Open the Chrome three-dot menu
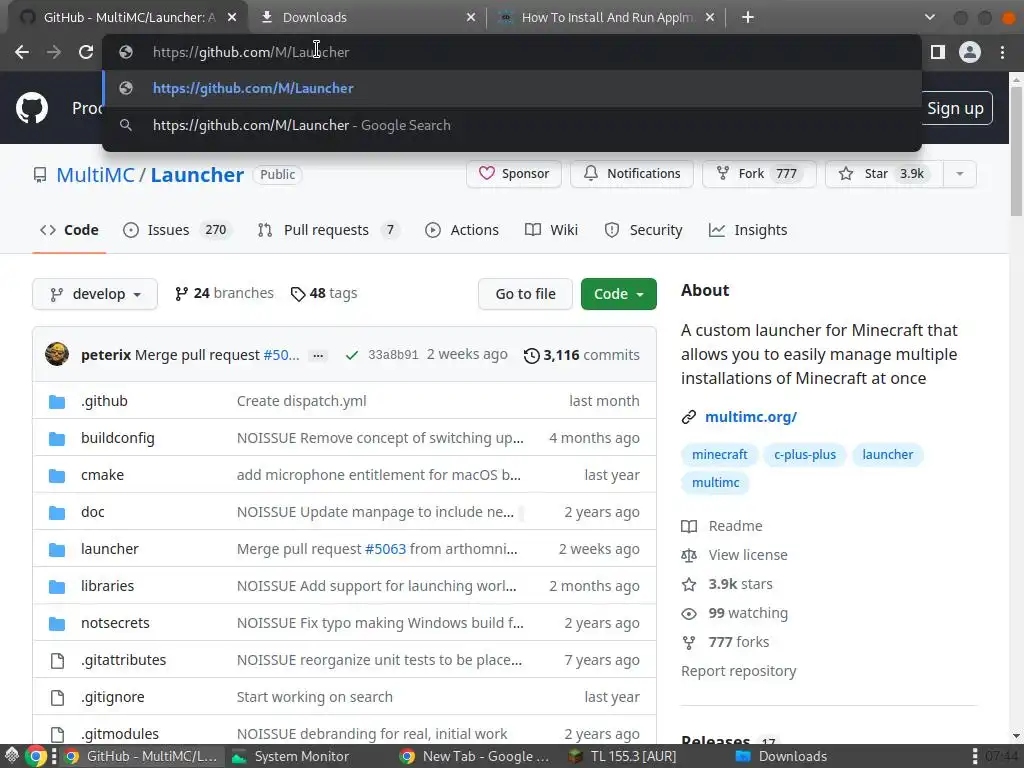 [1002, 52]
